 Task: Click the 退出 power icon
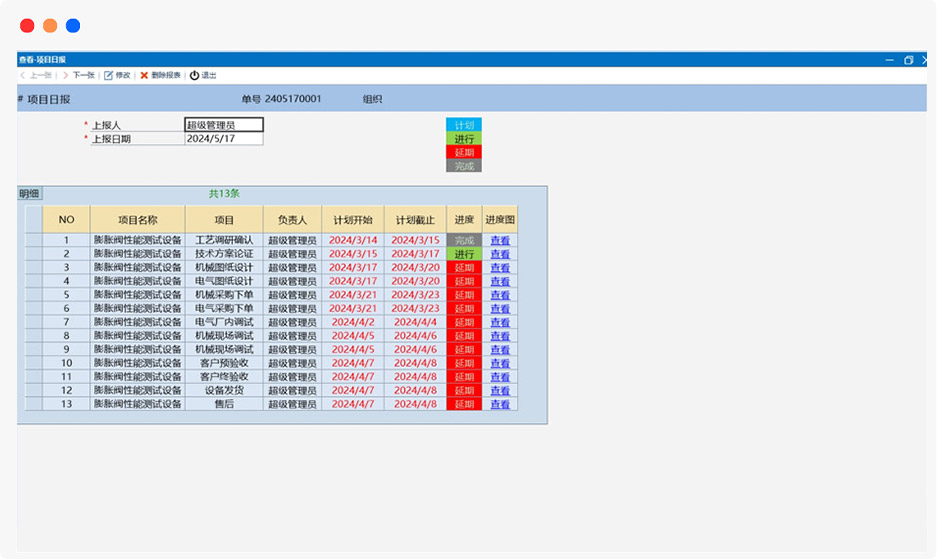click(194, 75)
